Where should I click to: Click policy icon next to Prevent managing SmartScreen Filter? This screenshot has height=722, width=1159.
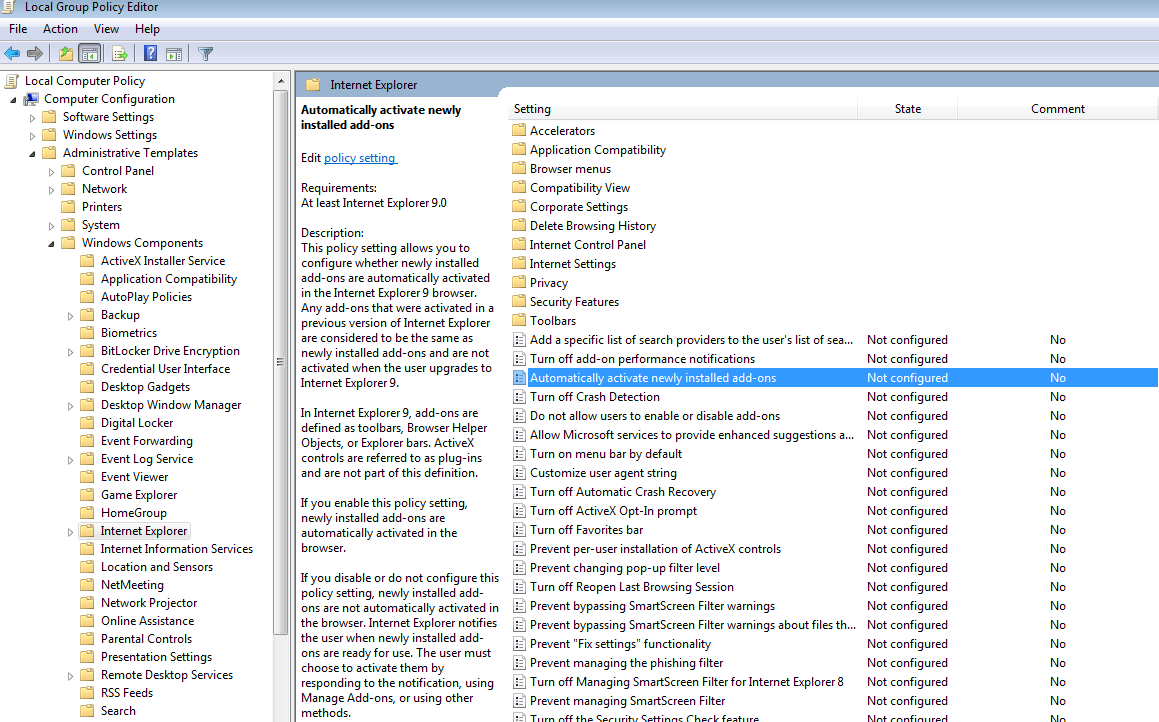[519, 701]
